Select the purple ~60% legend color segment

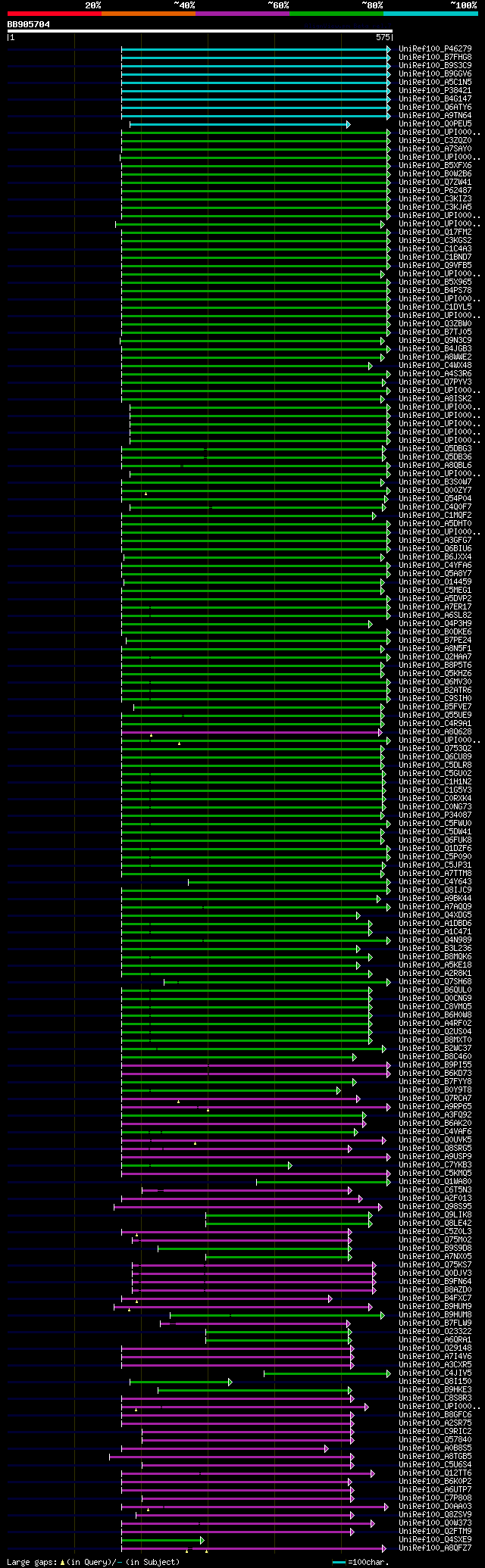point(242,14)
